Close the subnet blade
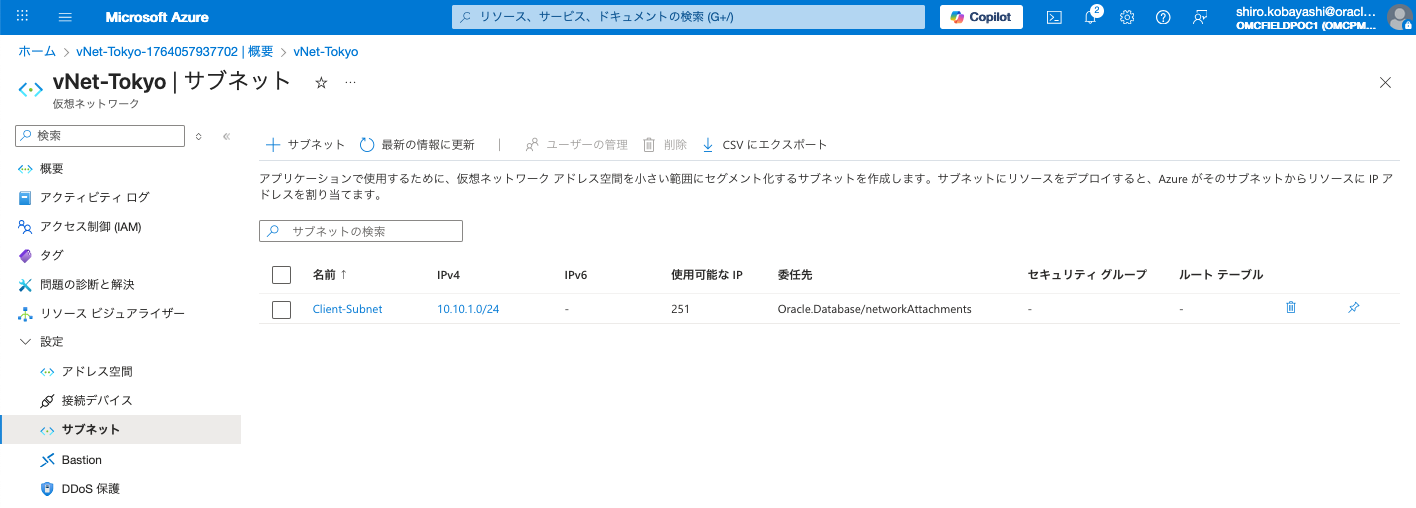The height and width of the screenshot is (508, 1416). tap(1385, 83)
